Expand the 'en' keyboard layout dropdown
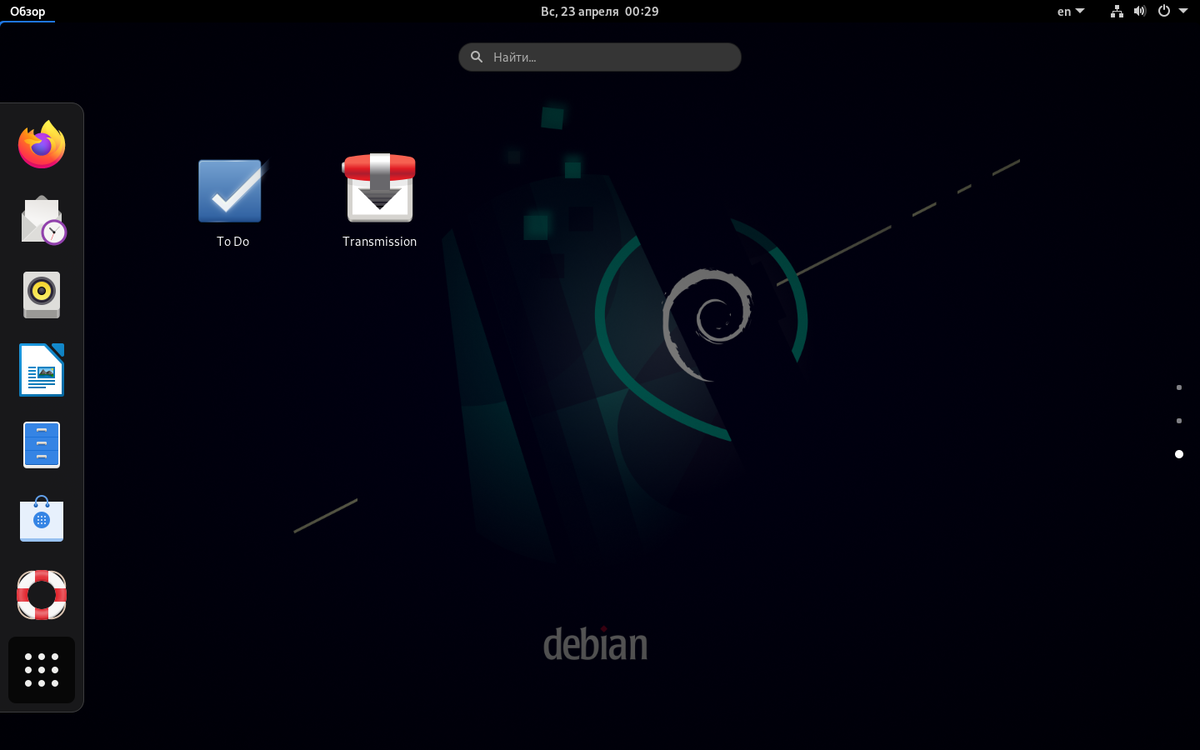This screenshot has height=750, width=1200. [x=1069, y=11]
